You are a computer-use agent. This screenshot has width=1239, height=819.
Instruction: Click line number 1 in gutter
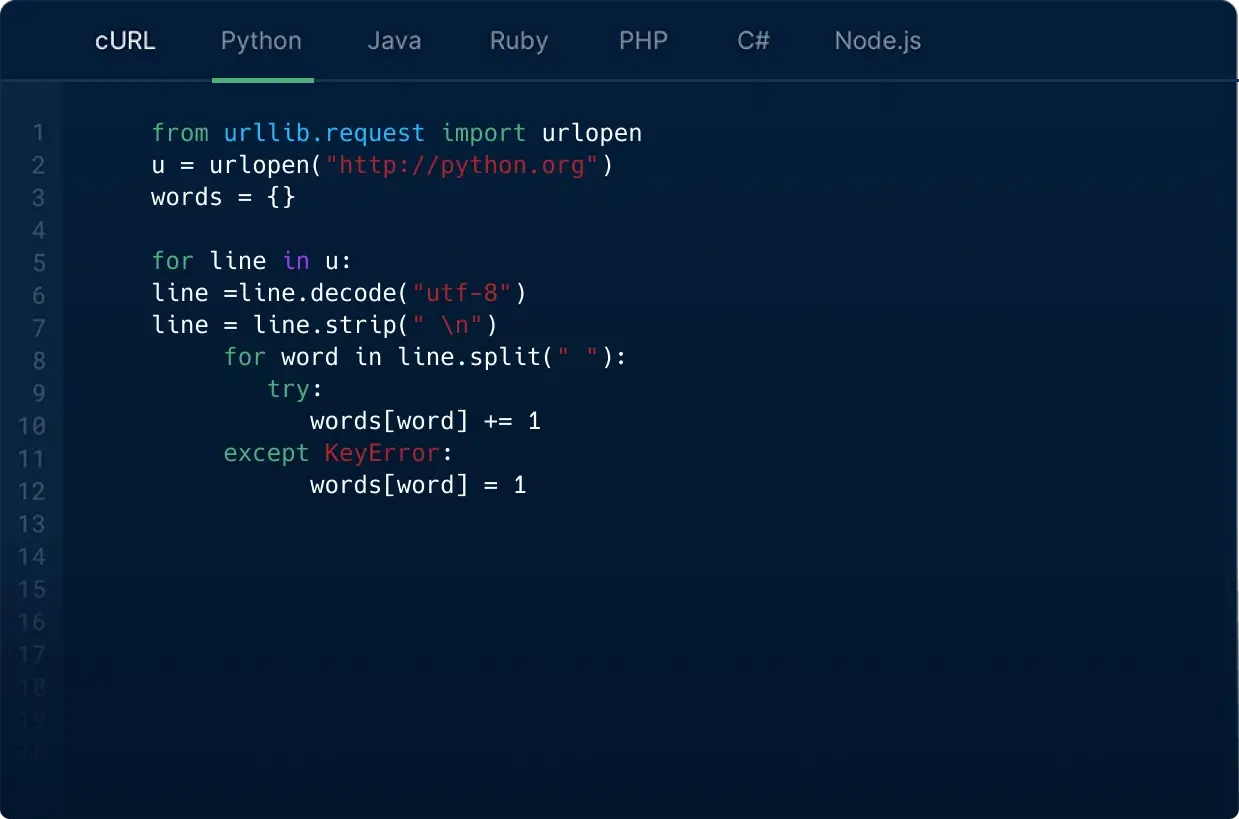pos(38,133)
